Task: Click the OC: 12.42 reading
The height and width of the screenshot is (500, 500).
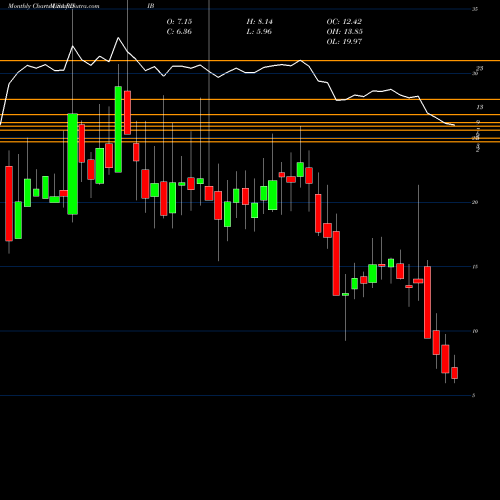Action: (x=344, y=22)
